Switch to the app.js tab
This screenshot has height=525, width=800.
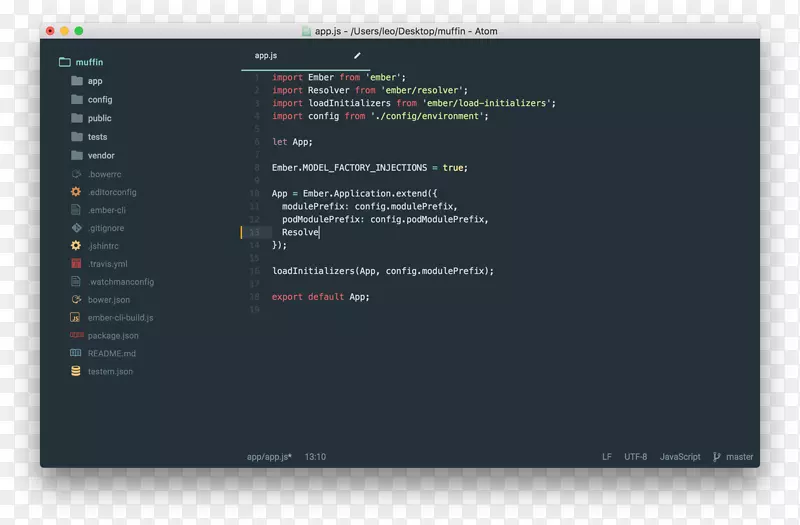(306, 56)
